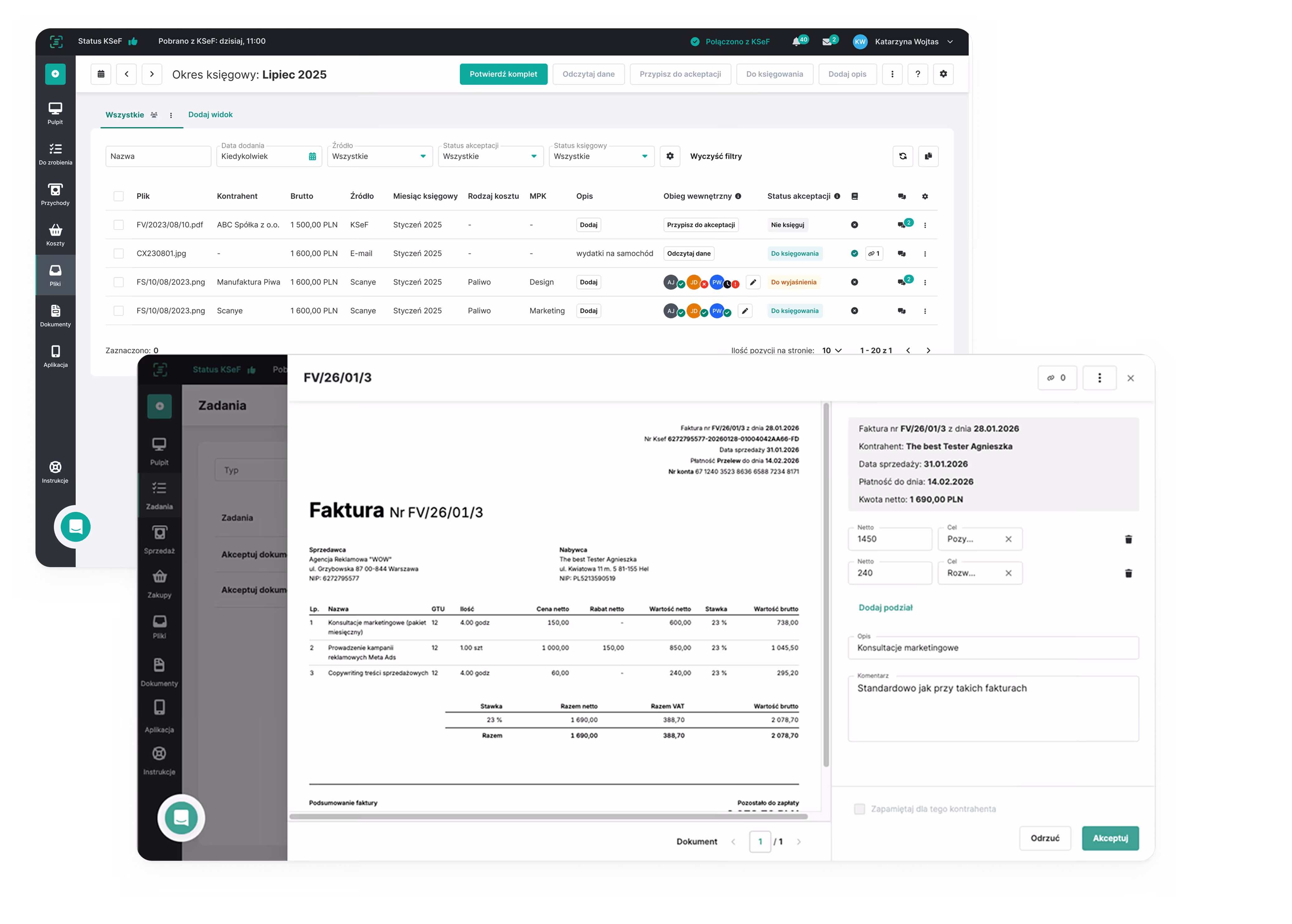This screenshot has width=1292, height=924.
Task: Click the copy/duplicate icon beside refresh
Action: (x=928, y=156)
